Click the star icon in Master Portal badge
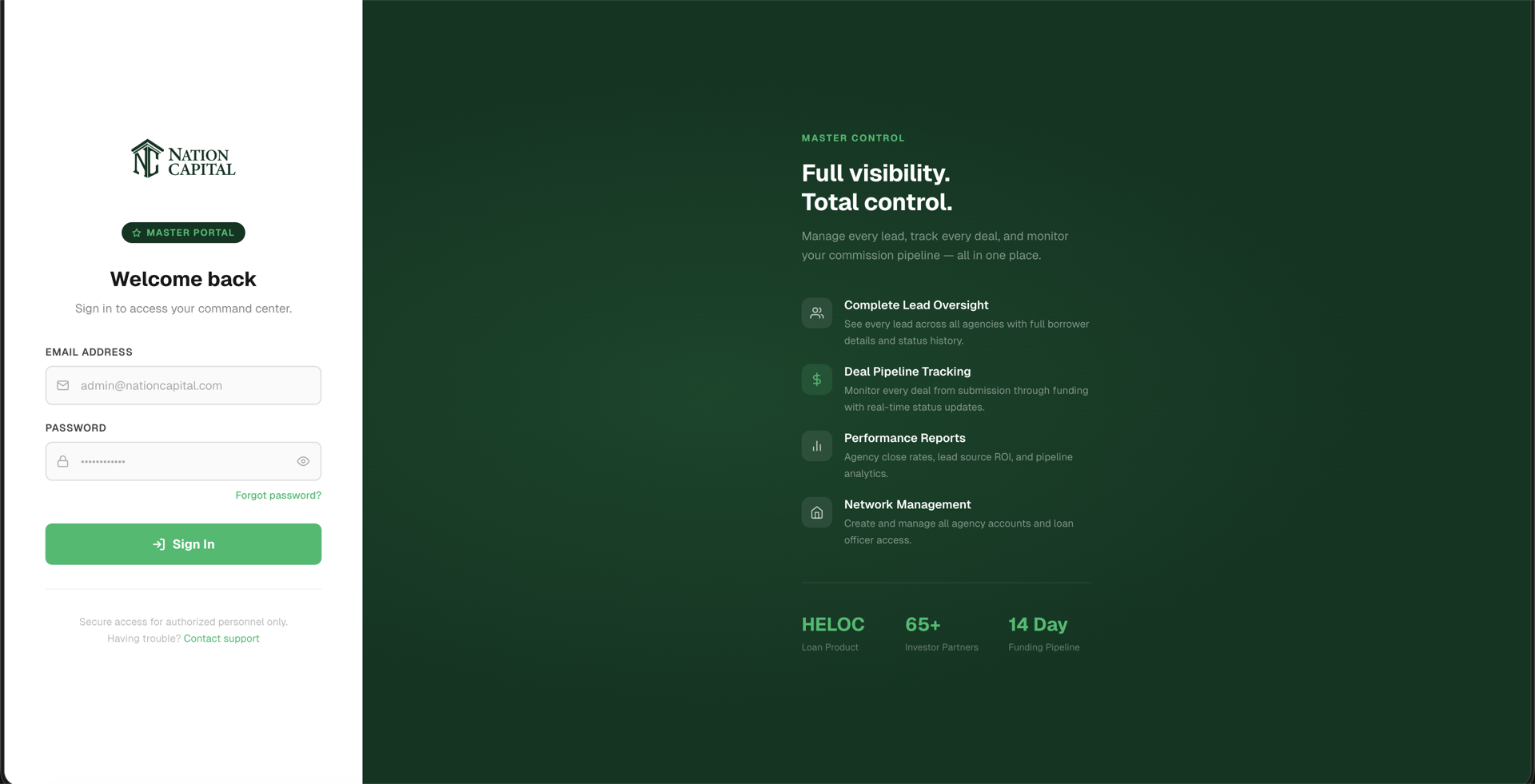 click(x=137, y=233)
